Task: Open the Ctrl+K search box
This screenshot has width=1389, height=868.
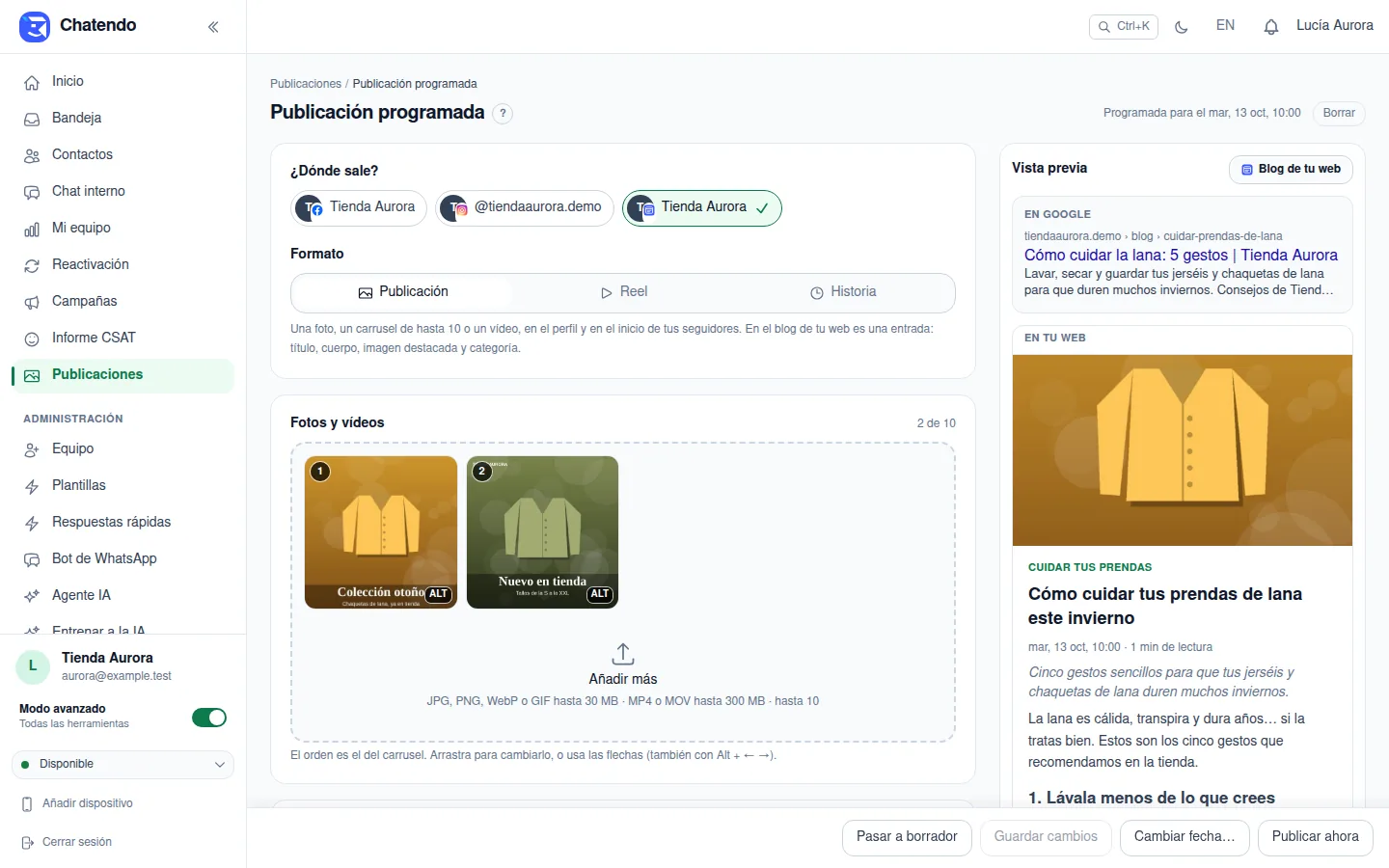Action: click(1124, 27)
